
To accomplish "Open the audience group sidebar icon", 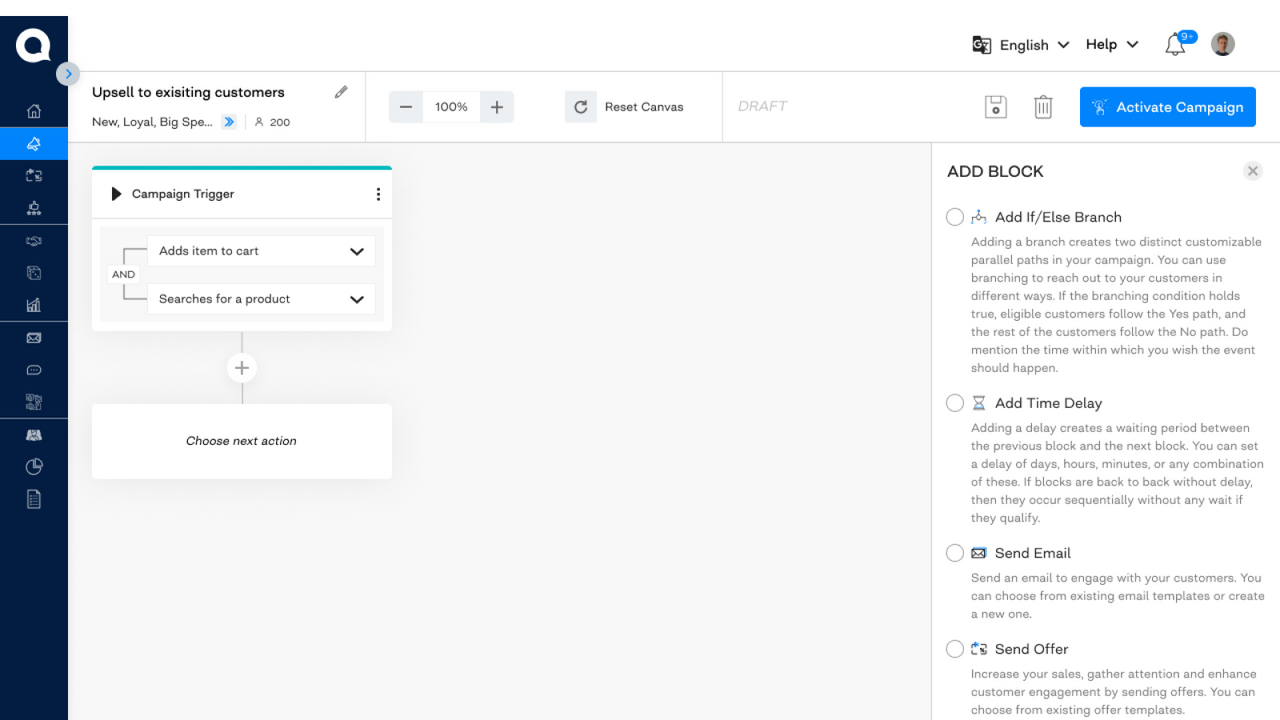I will [x=34, y=435].
